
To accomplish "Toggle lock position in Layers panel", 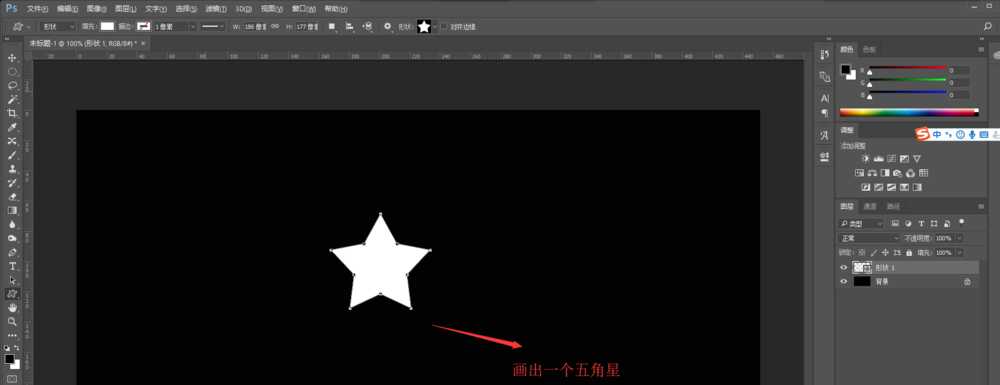I will [x=885, y=253].
